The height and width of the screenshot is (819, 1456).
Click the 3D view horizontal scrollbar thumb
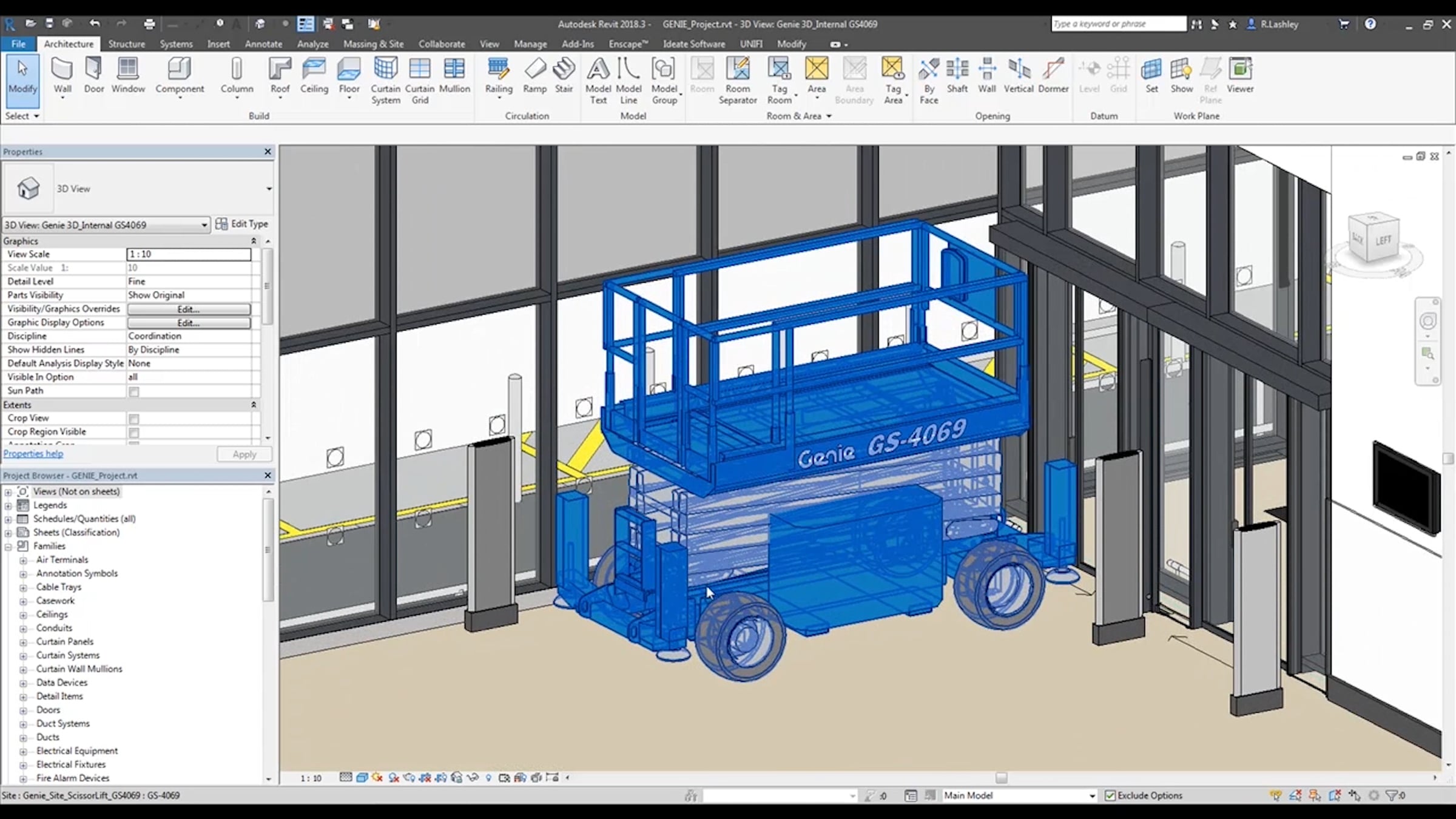[1001, 778]
